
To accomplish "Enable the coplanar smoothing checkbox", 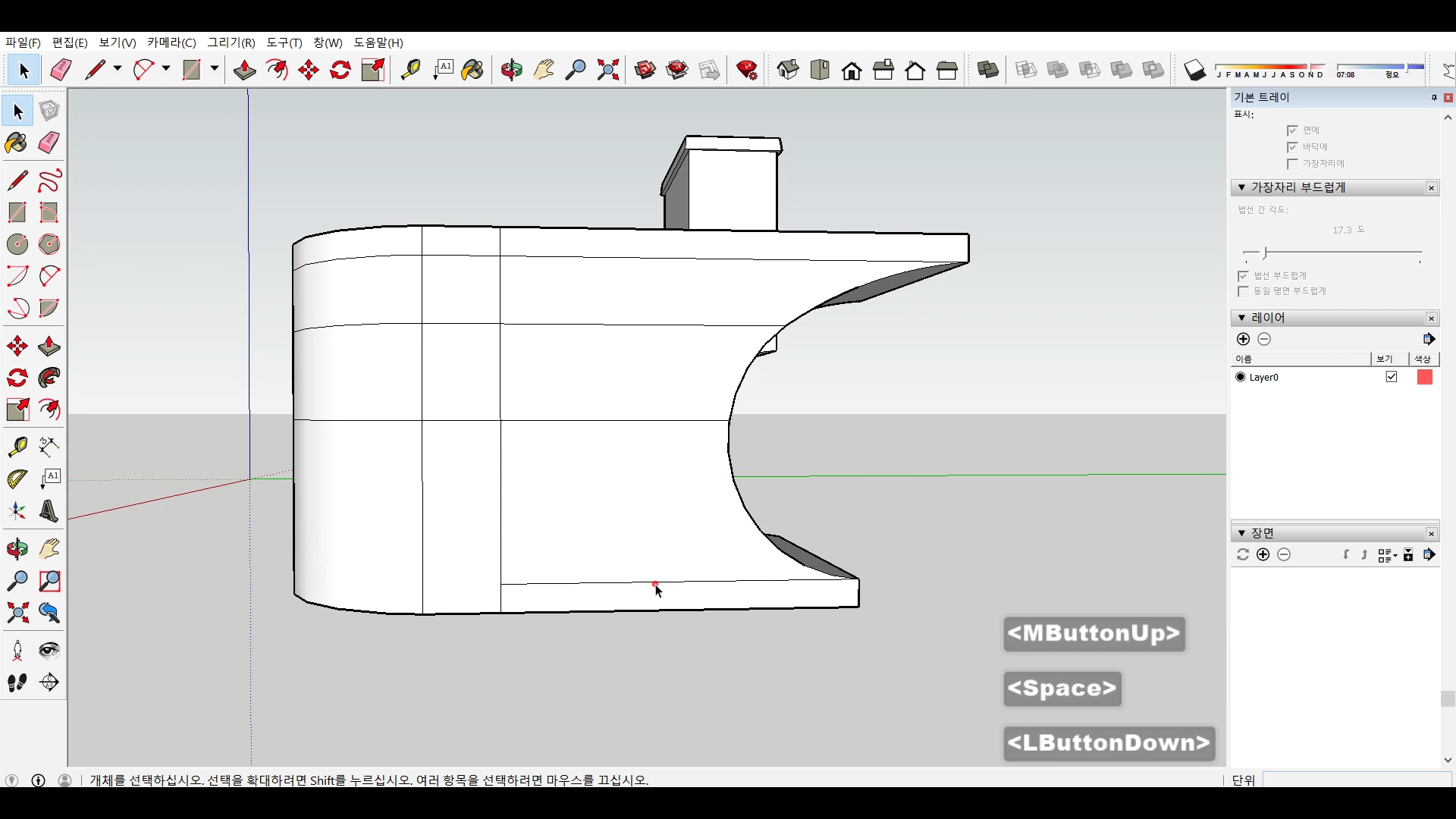I will pos(1243,291).
